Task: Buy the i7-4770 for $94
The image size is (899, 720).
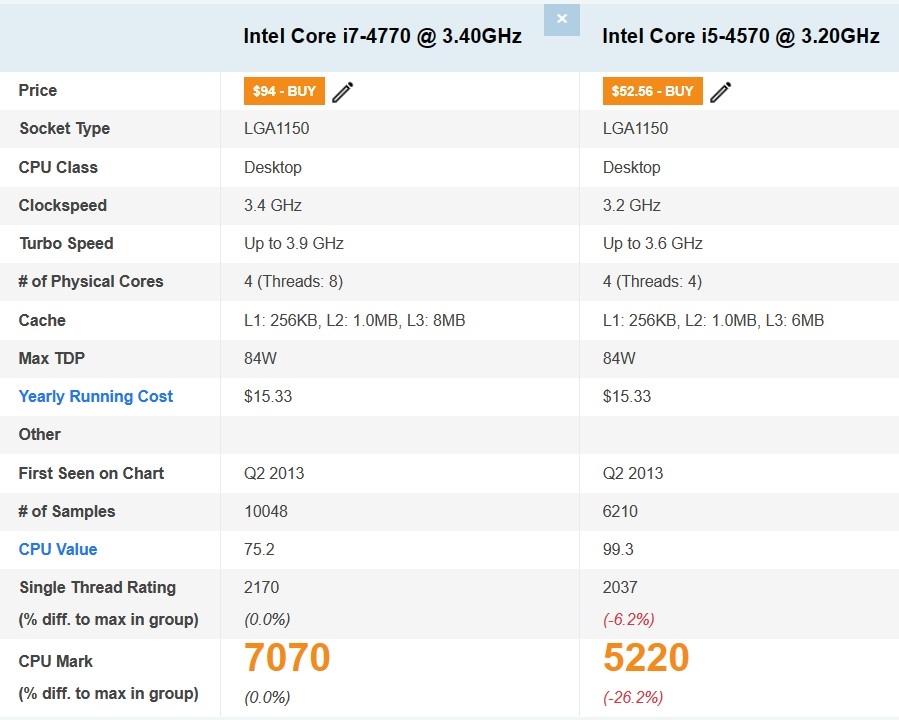Action: (x=284, y=91)
